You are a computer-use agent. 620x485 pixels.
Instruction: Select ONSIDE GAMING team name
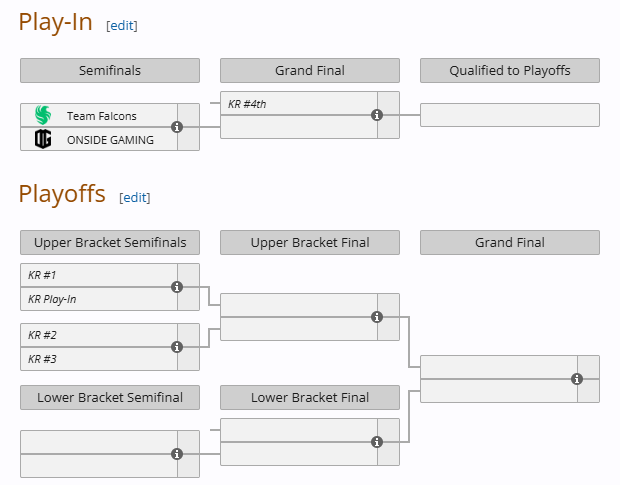pos(110,140)
